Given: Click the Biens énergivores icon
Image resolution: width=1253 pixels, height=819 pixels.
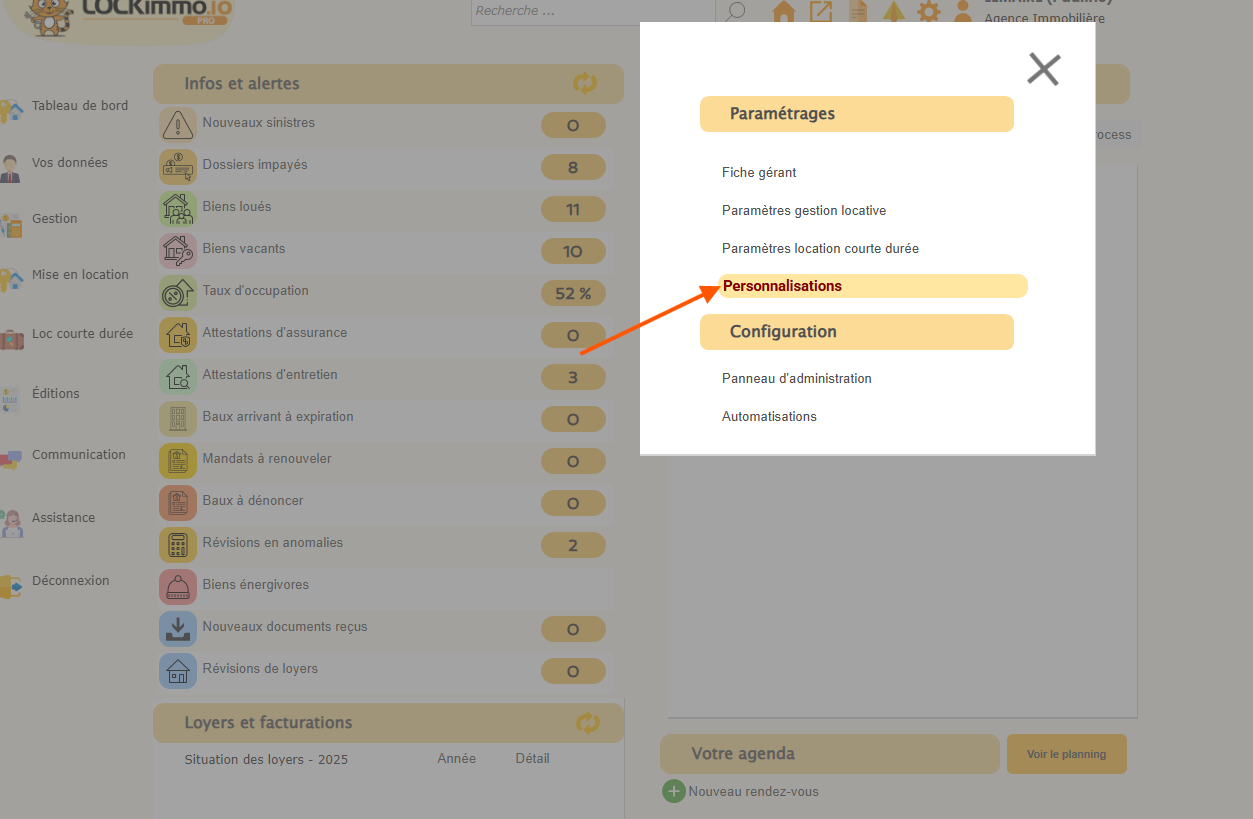Looking at the screenshot, I should coord(178,587).
